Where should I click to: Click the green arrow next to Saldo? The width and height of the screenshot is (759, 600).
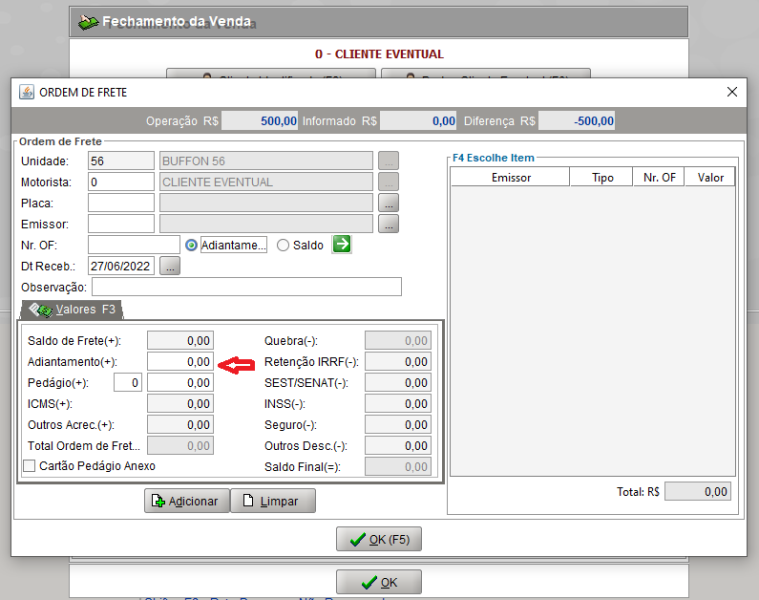(342, 244)
